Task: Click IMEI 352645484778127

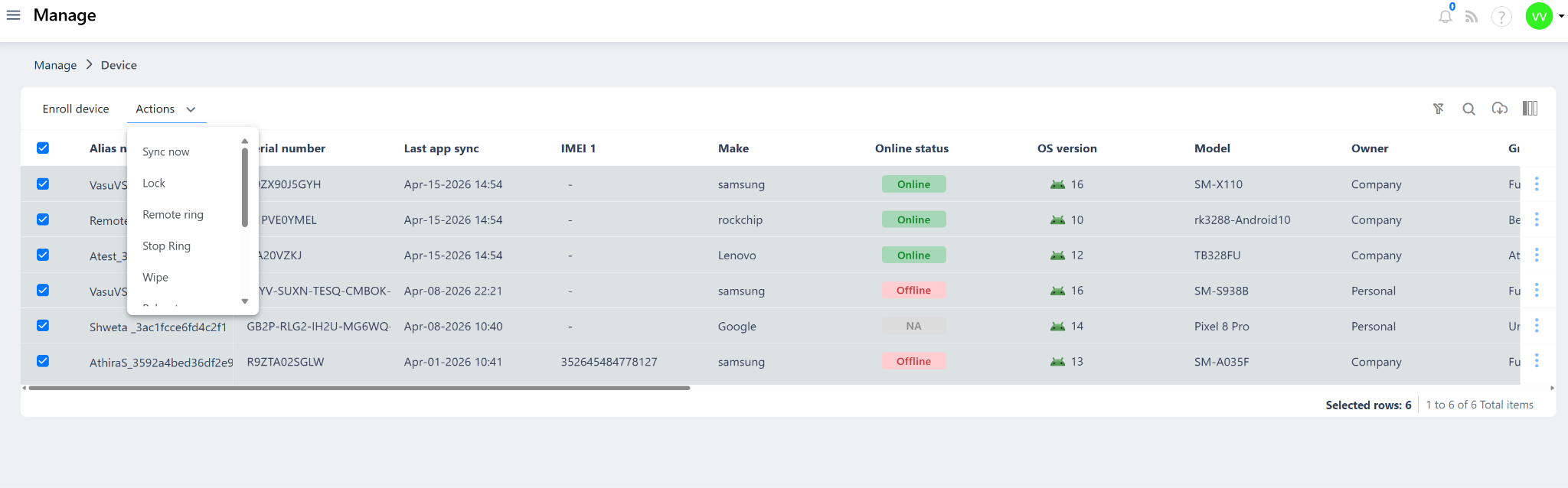Action: [x=609, y=362]
